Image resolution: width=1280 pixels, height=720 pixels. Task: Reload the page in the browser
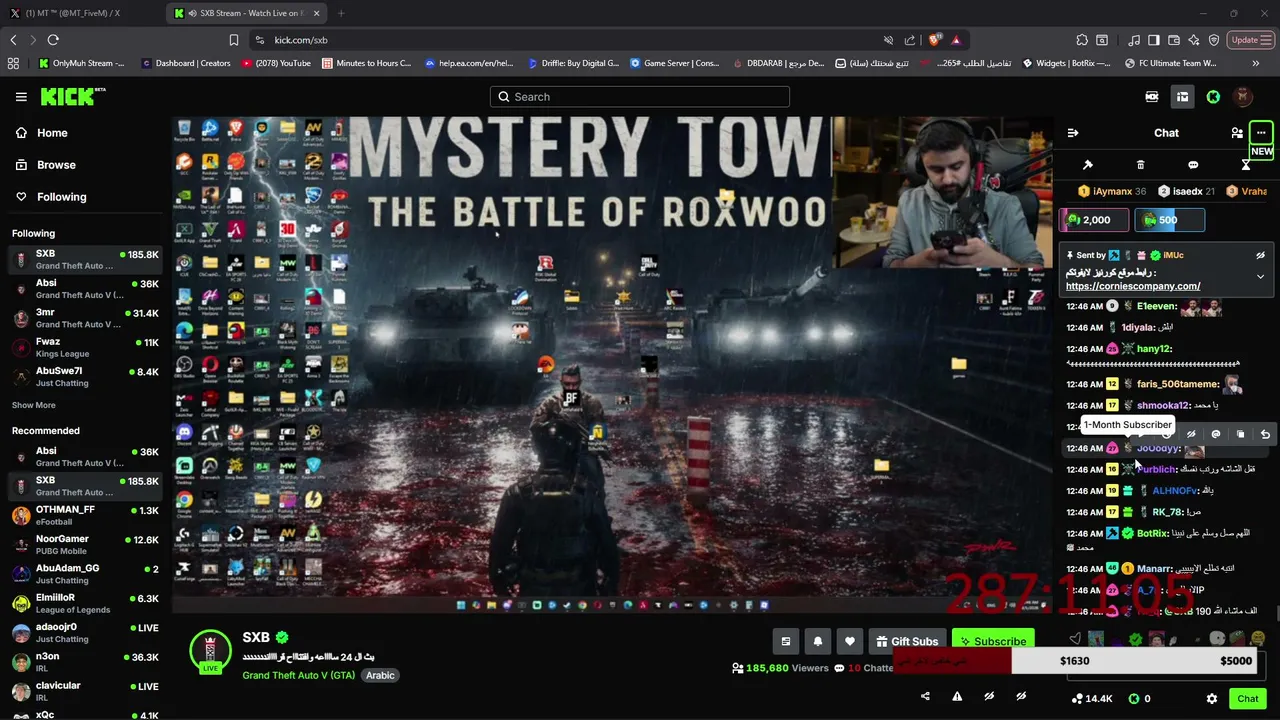(x=53, y=40)
